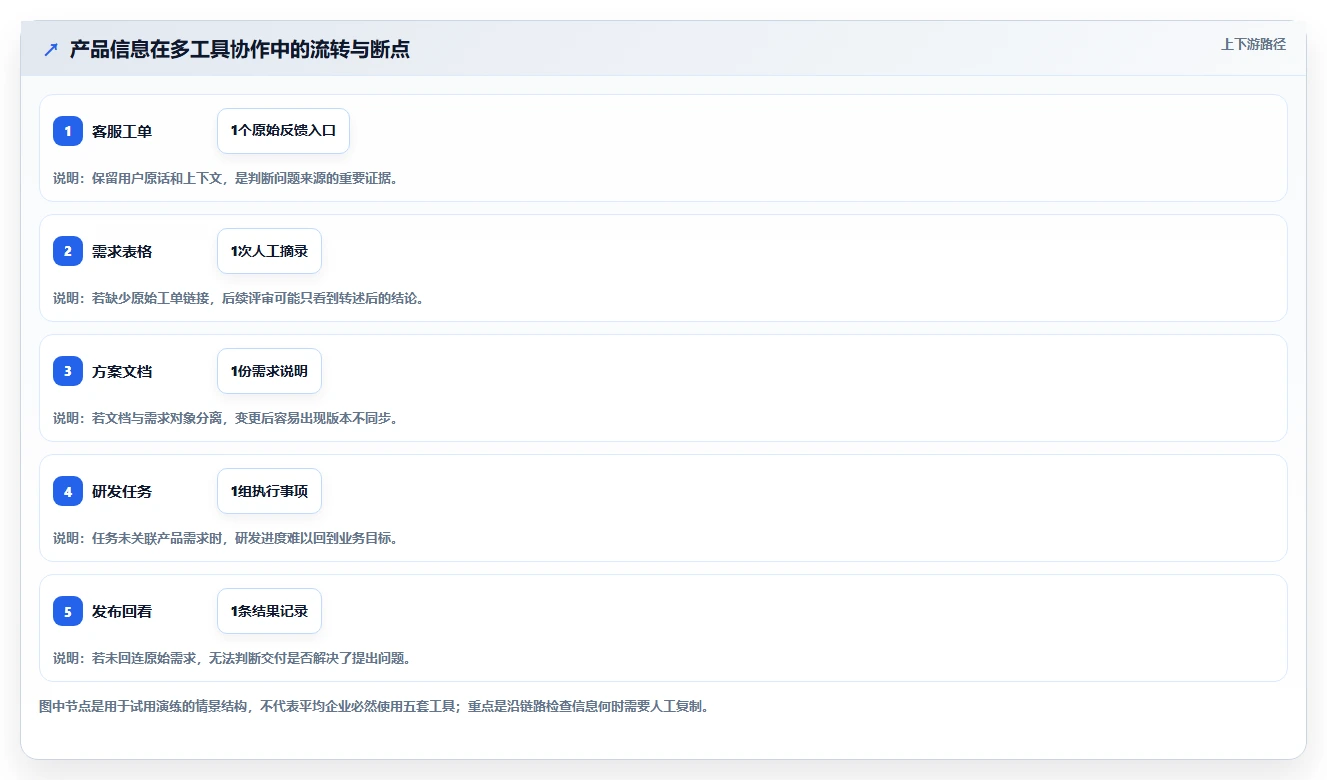
Task: Click step badge 4 next to 研发任务
Action: pyautogui.click(x=68, y=491)
